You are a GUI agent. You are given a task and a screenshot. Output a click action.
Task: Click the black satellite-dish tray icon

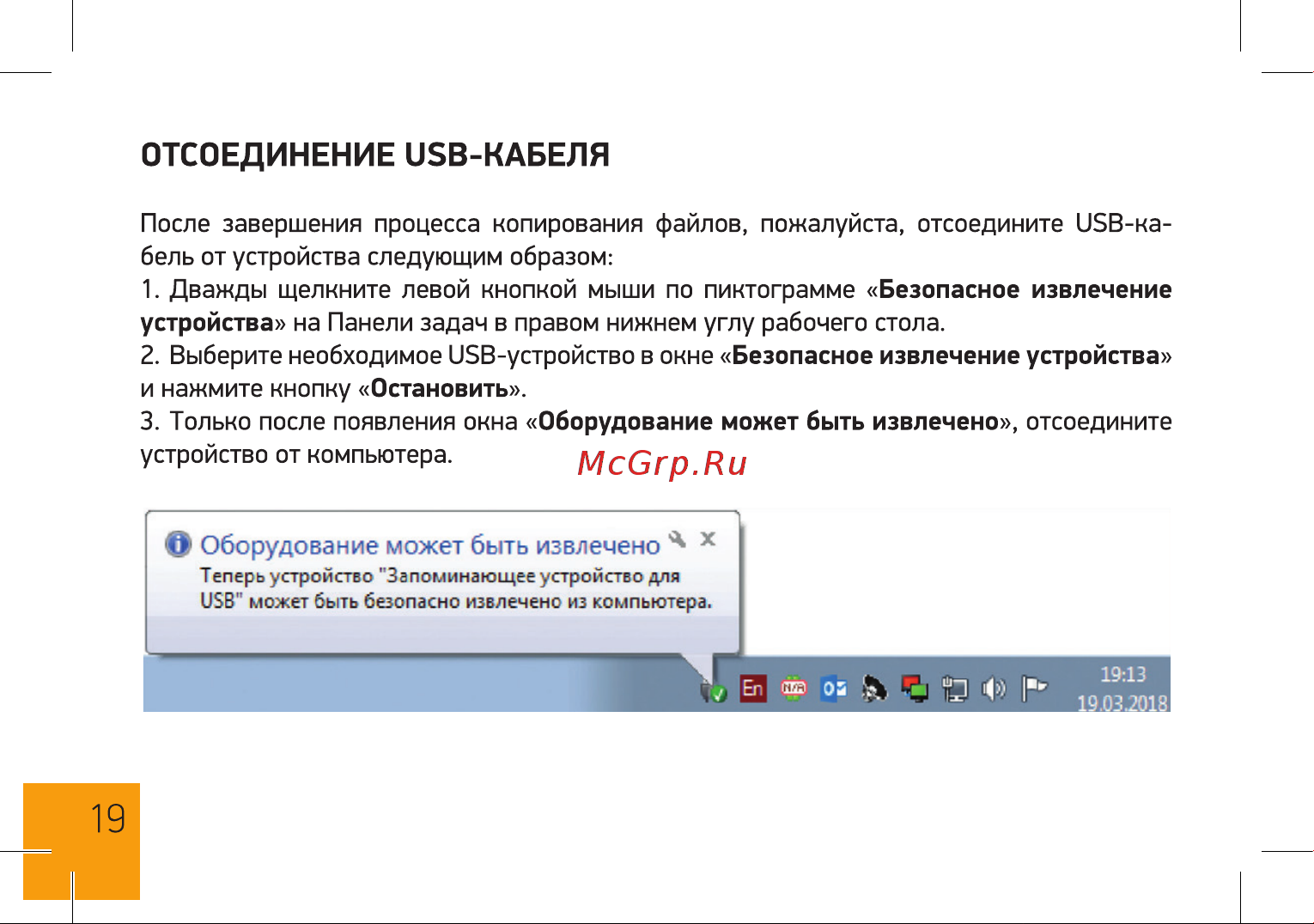coord(874,689)
